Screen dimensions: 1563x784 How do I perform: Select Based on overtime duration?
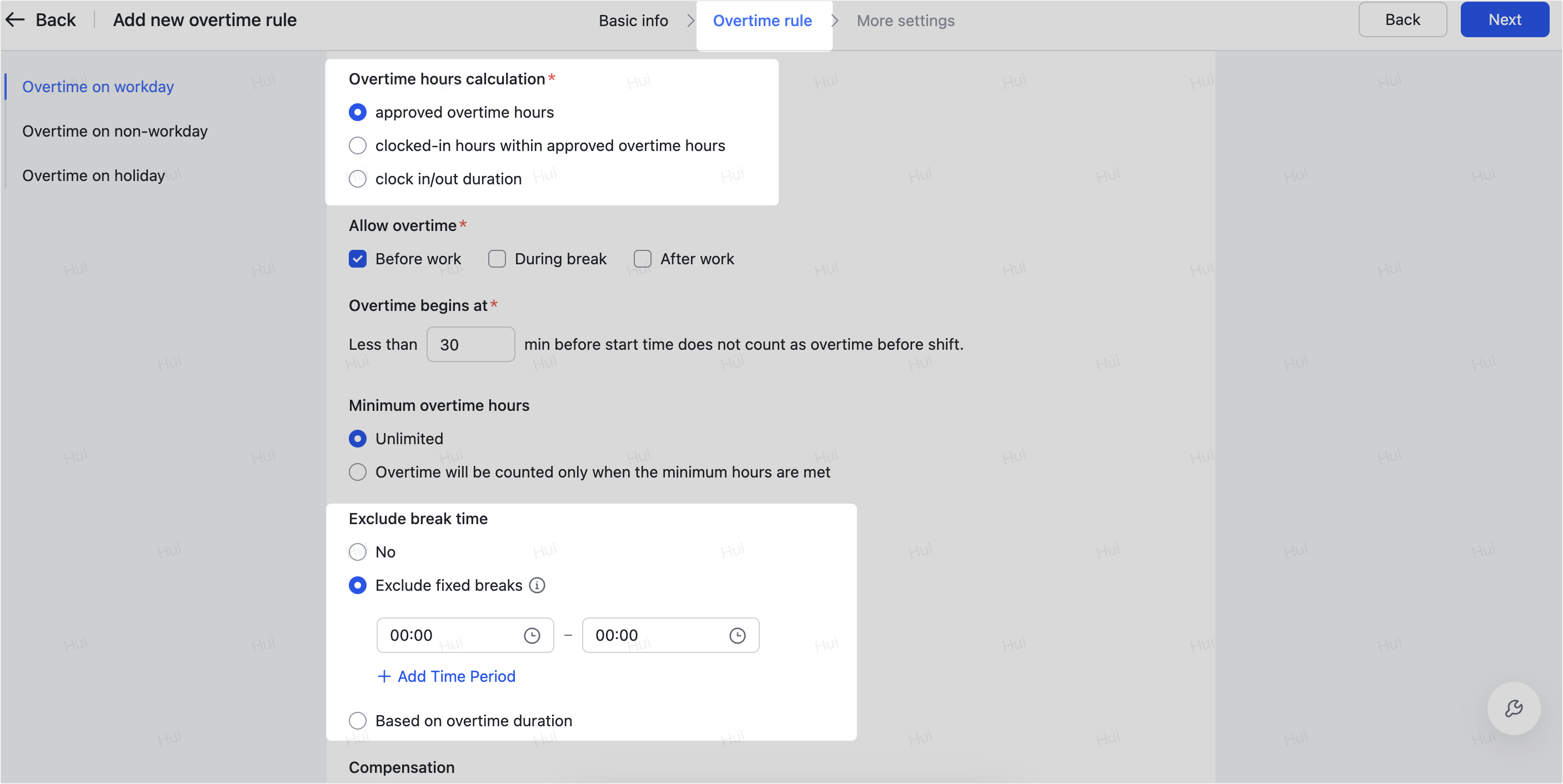coord(358,720)
